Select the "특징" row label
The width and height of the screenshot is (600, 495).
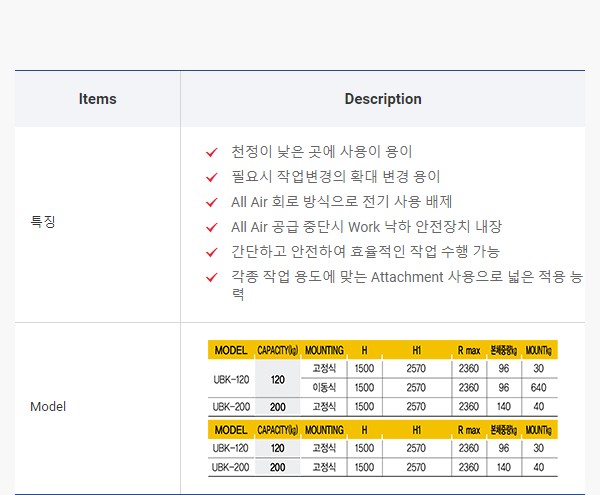tap(43, 222)
